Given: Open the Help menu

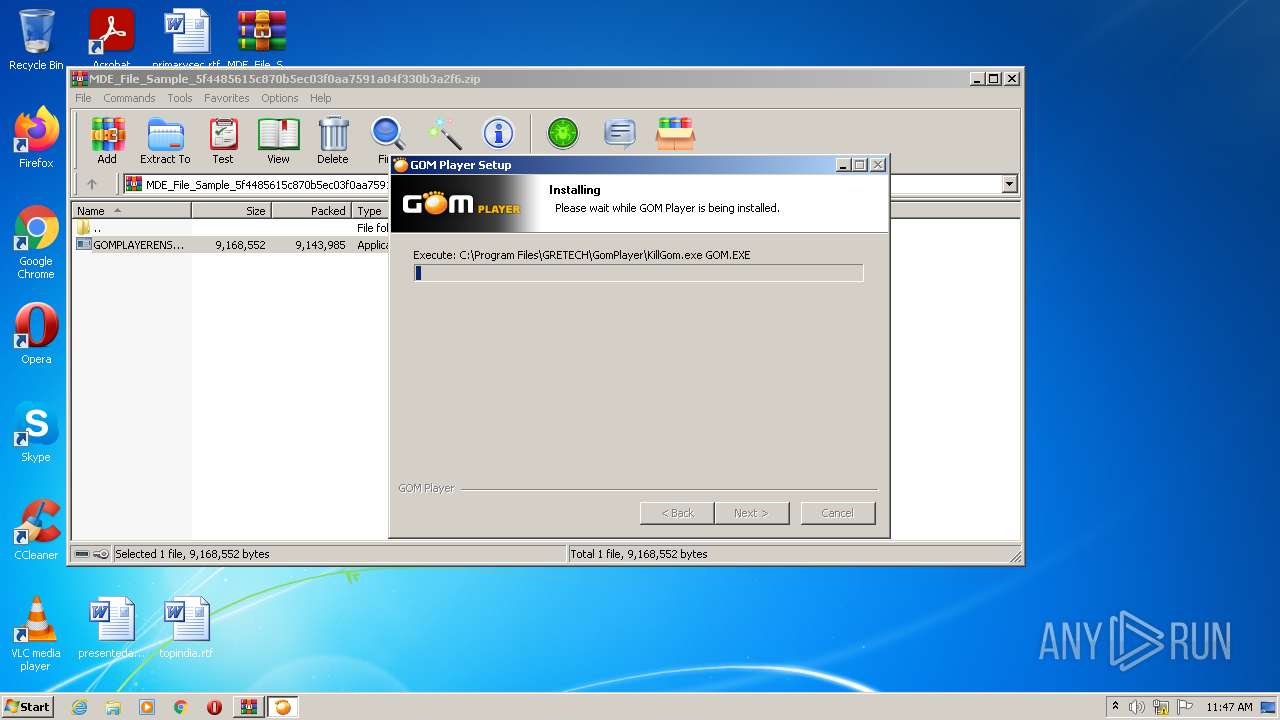Looking at the screenshot, I should 320,98.
